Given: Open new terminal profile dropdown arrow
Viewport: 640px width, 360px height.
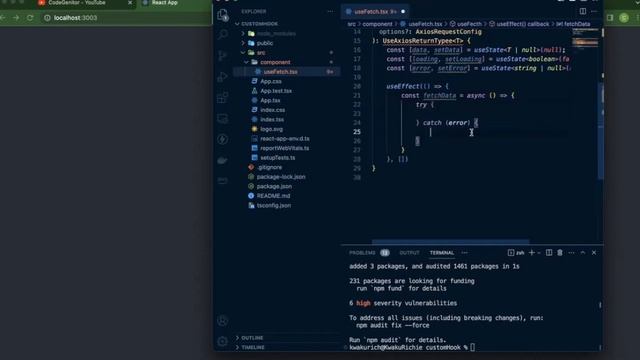Looking at the screenshot, I should click(x=539, y=253).
